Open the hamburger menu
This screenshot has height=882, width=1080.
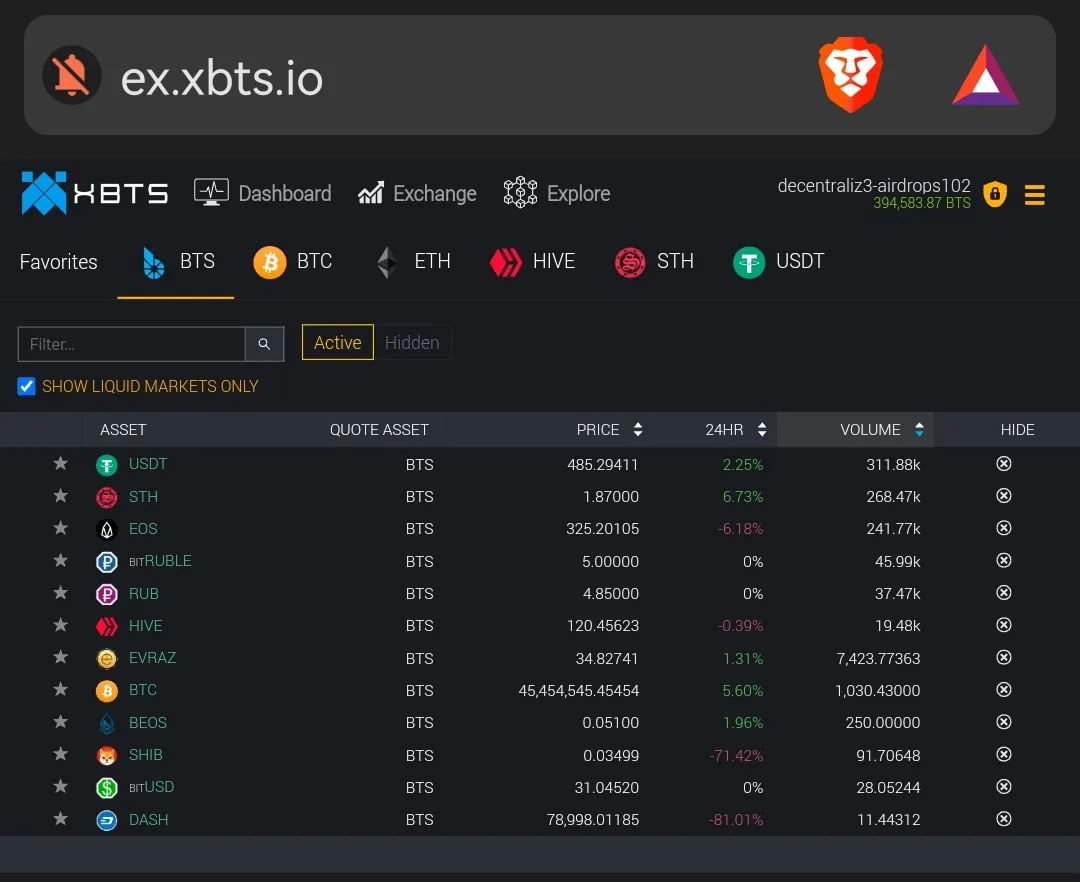1035,195
